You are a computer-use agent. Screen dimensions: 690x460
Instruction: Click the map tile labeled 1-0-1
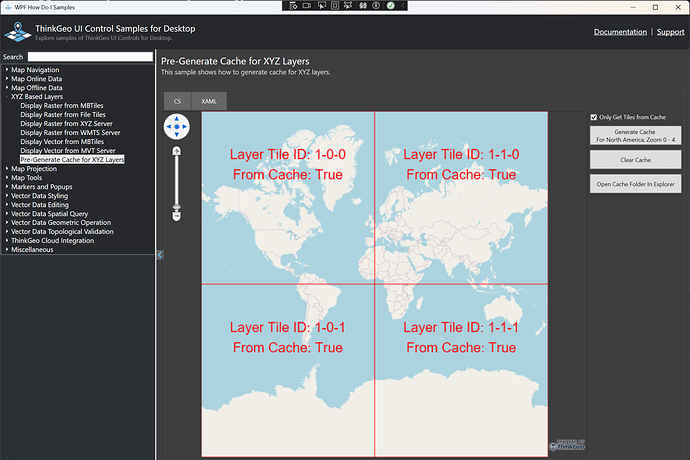point(288,371)
